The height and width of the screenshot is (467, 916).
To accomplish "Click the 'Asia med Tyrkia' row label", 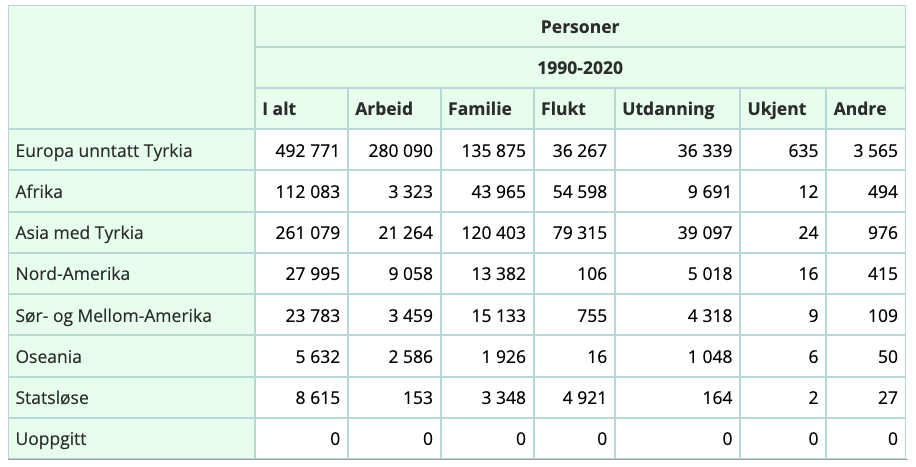I will (x=80, y=233).
